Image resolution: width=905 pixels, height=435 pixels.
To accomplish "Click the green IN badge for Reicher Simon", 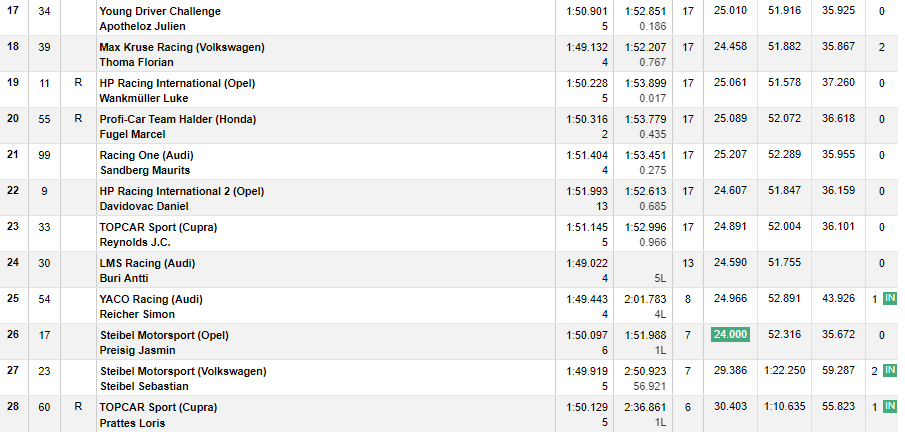I will [x=889, y=298].
